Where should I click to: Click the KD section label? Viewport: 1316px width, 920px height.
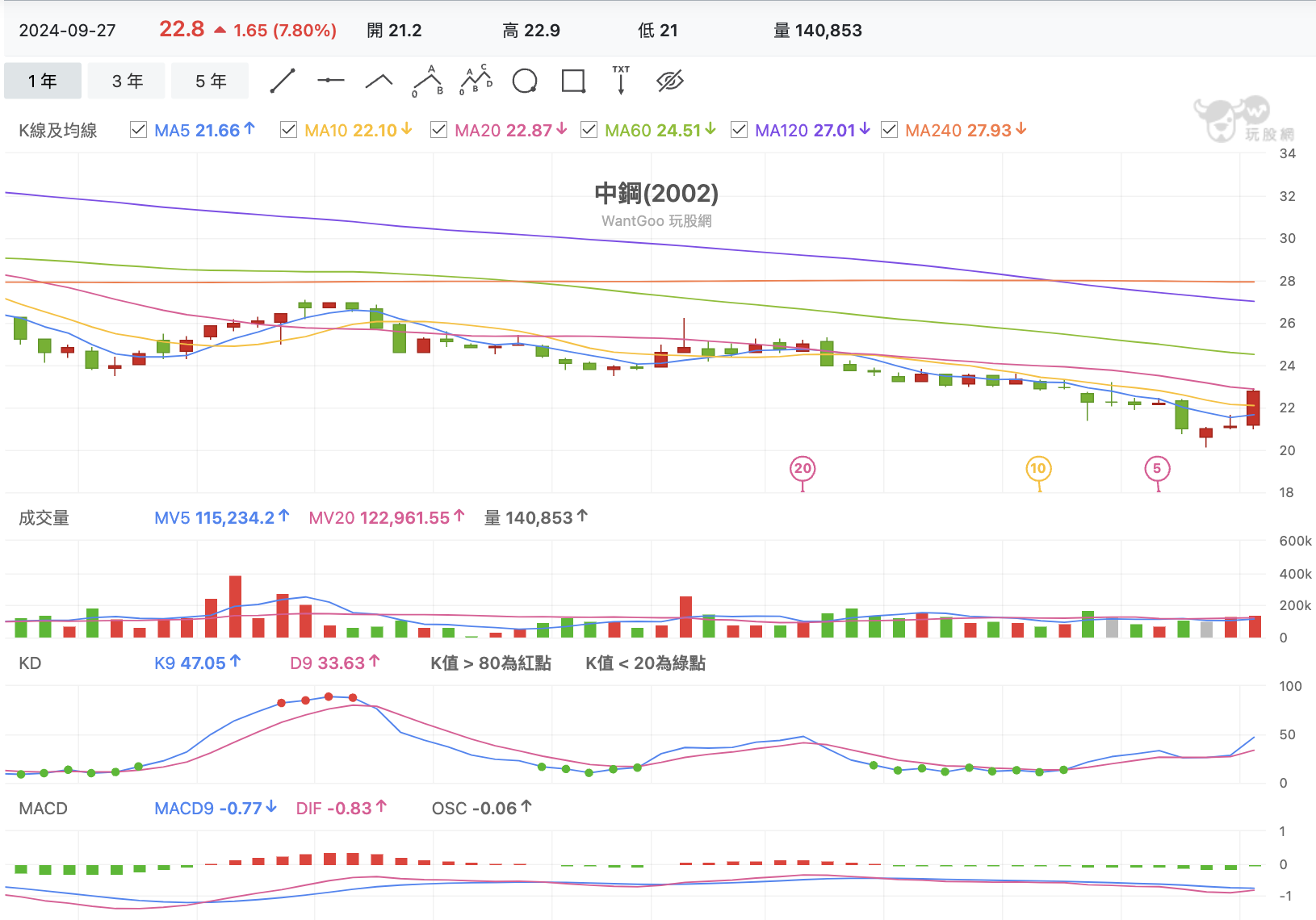click(30, 663)
